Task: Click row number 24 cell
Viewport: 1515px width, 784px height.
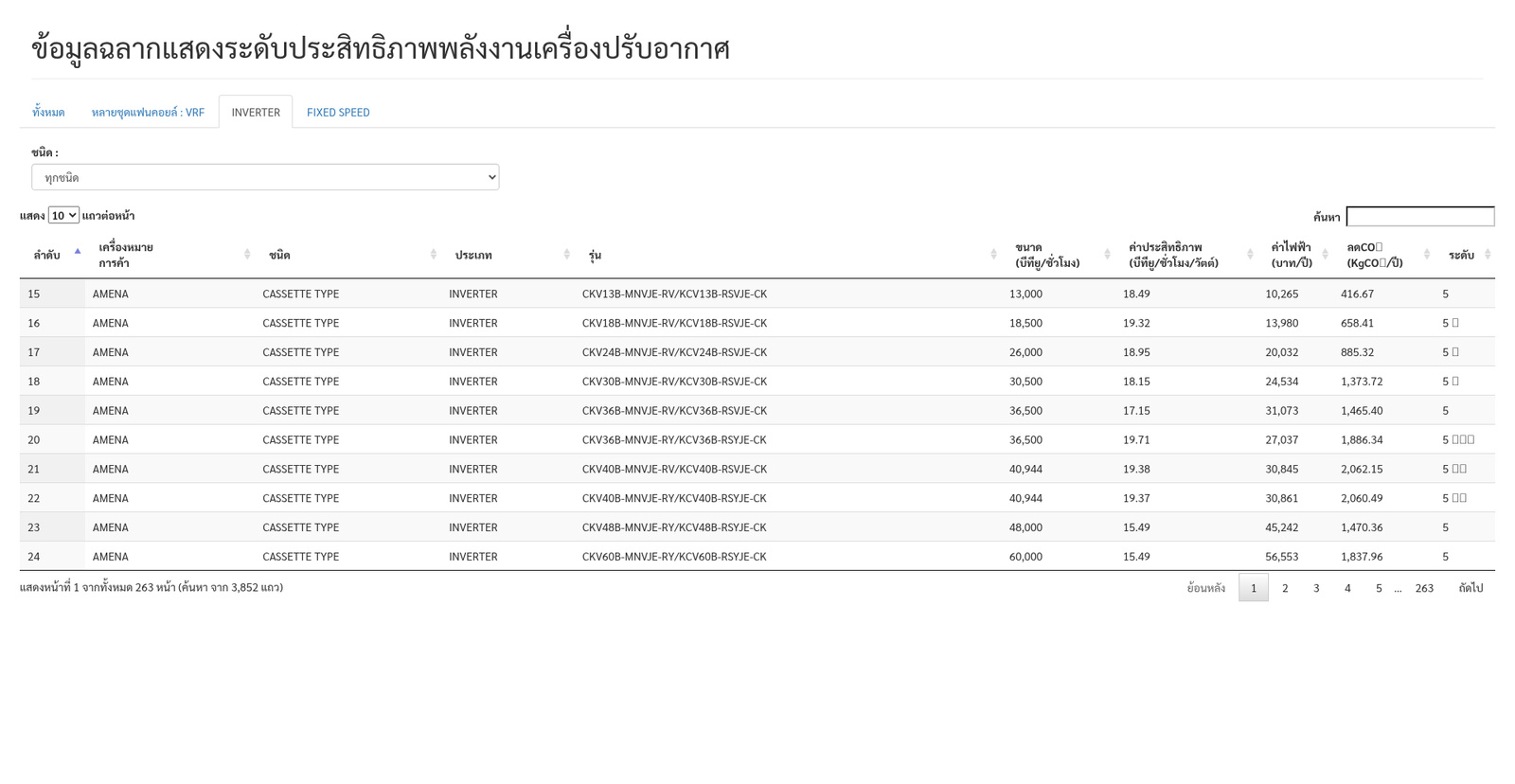Action: point(52,557)
